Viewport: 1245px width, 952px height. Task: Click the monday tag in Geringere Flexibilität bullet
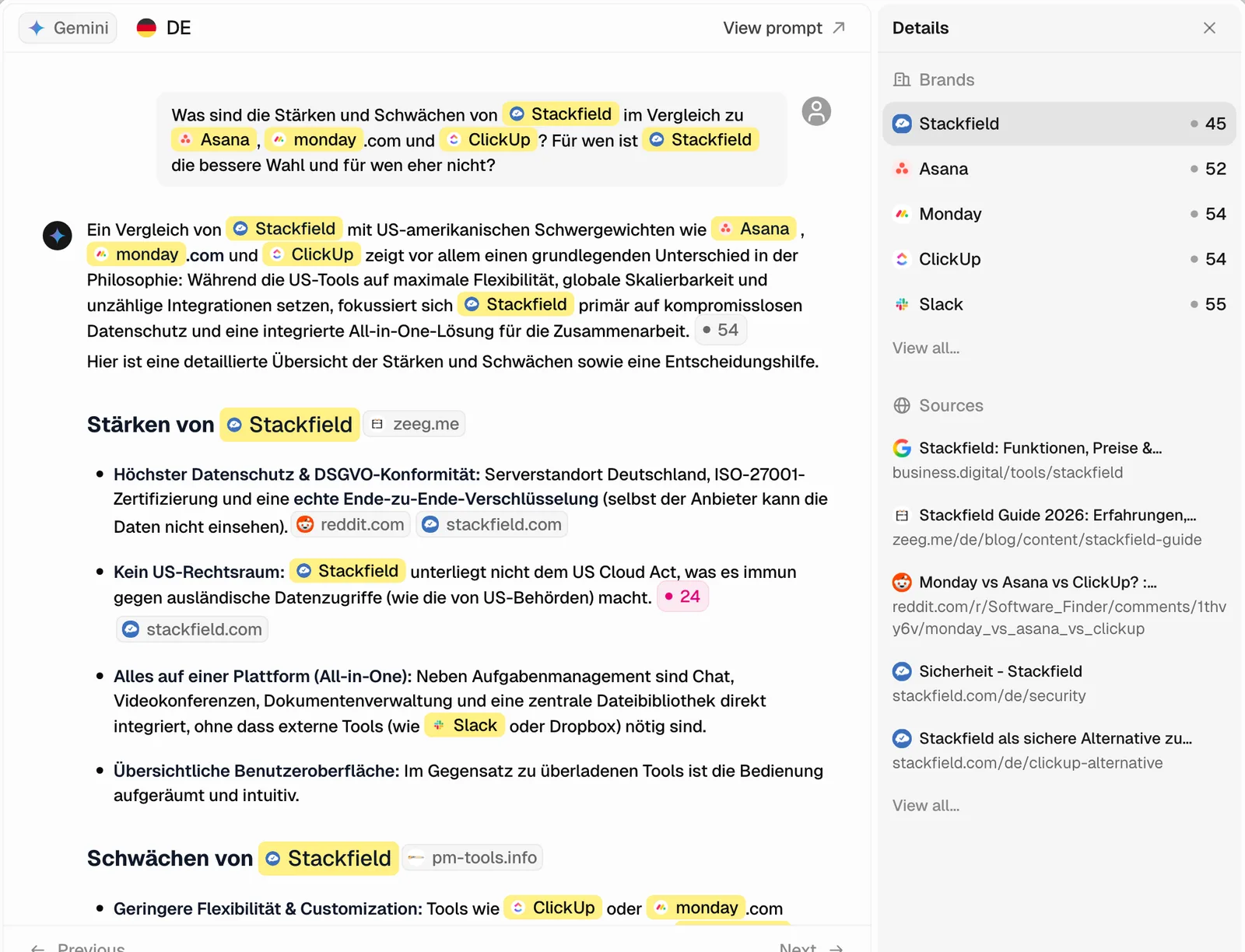pyautogui.click(x=696, y=908)
